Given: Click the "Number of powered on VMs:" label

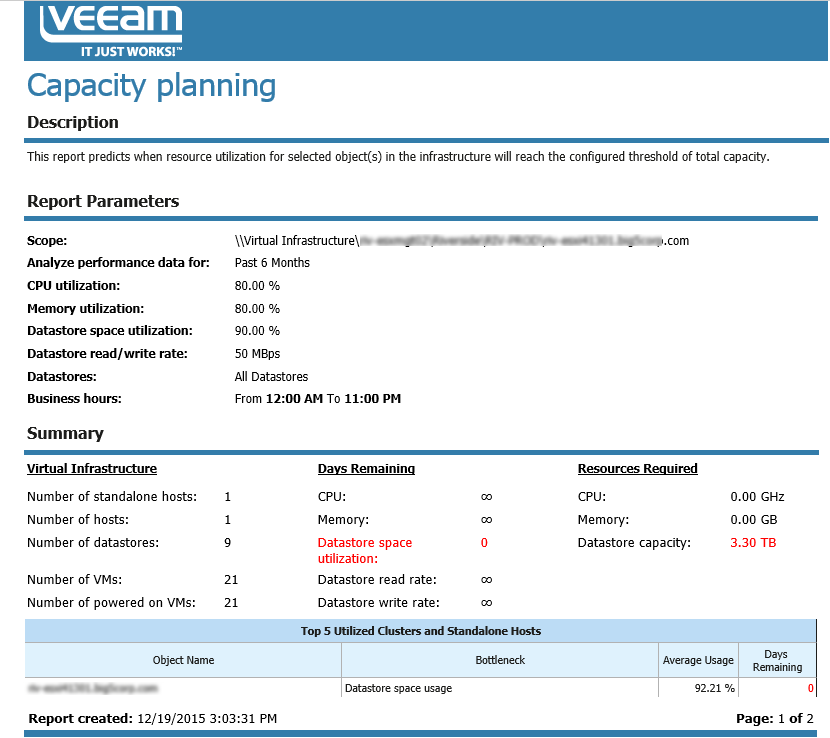Looking at the screenshot, I should point(111,603).
